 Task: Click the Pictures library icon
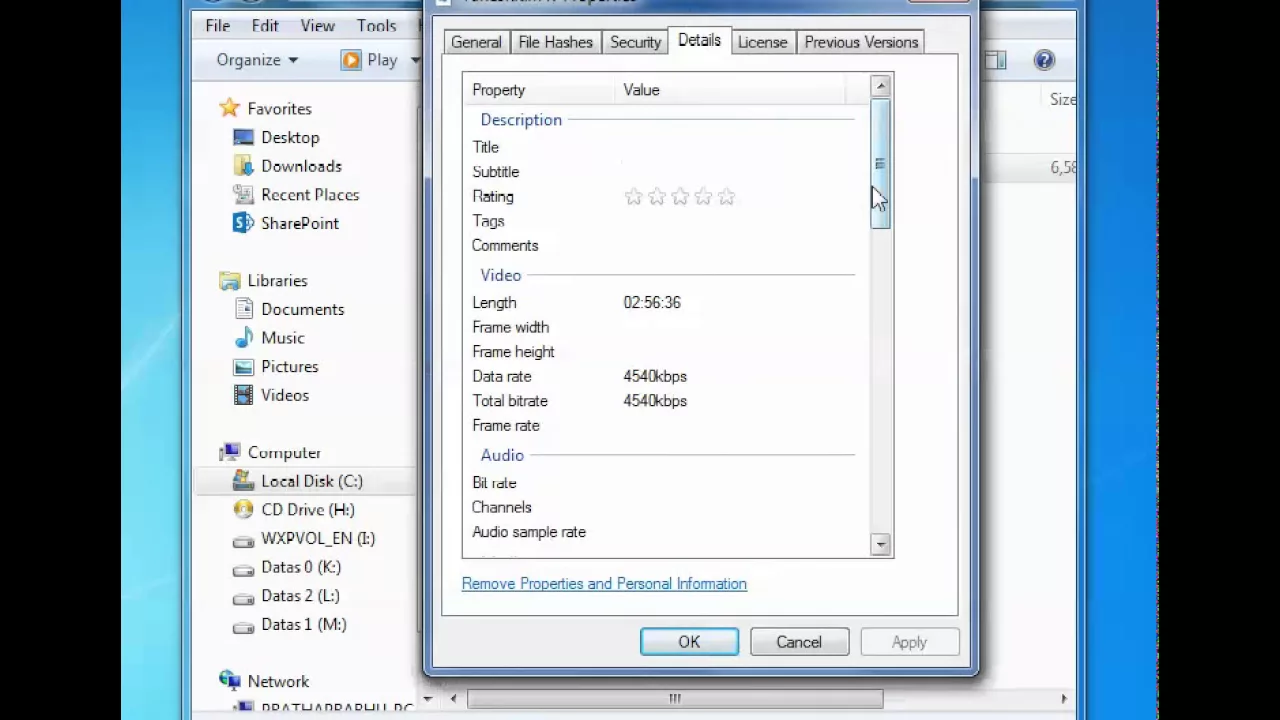pyautogui.click(x=243, y=366)
